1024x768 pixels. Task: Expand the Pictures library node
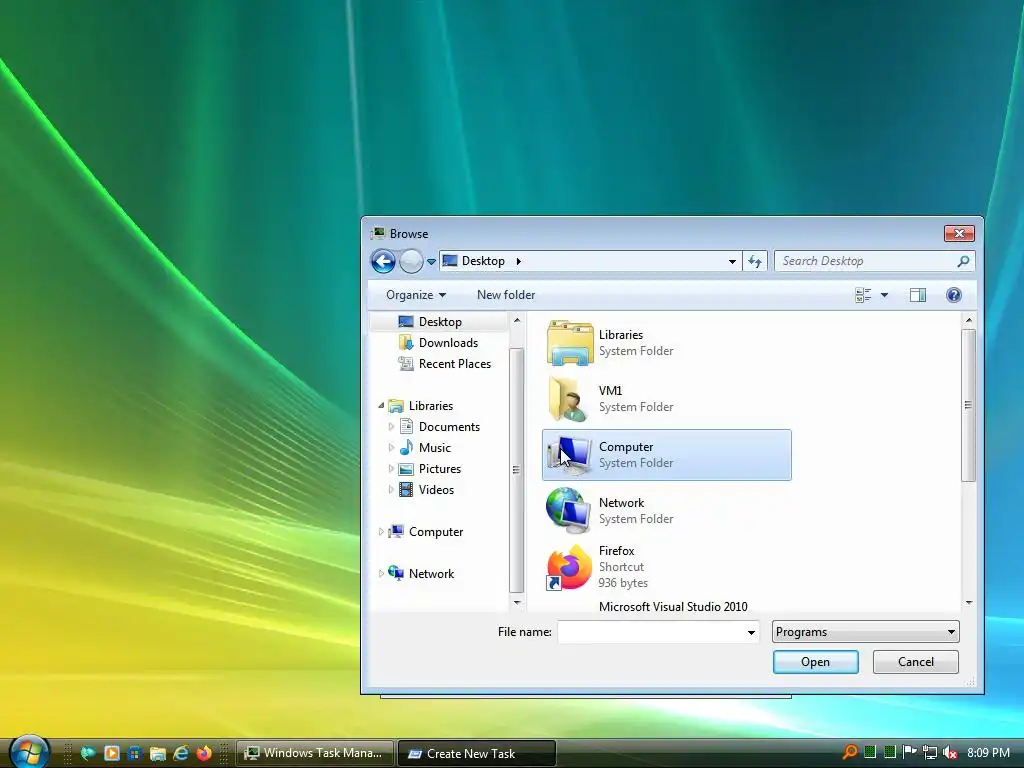pos(391,469)
